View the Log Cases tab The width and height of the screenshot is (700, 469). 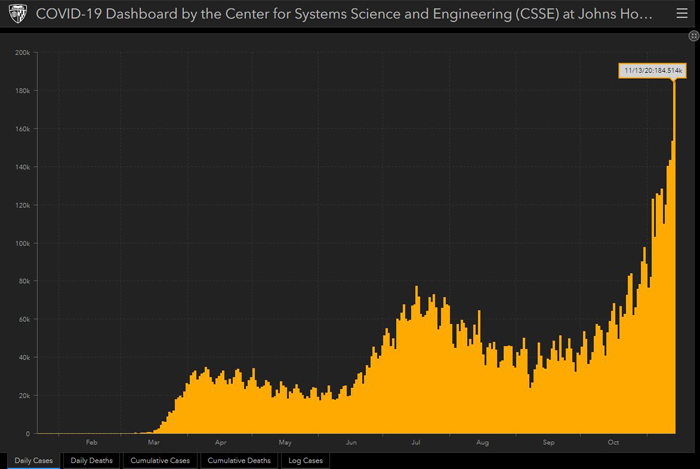click(x=305, y=461)
